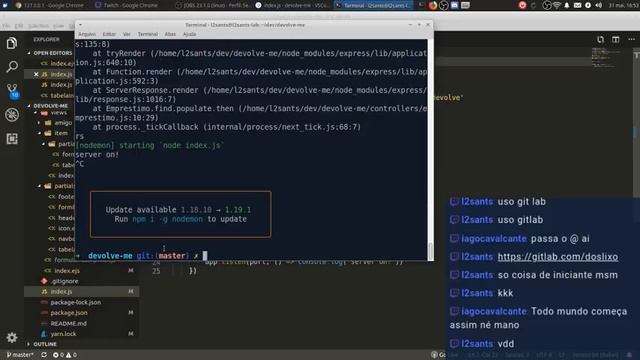Open the Terminal menu in the terminal window

pyautogui.click(x=148, y=34)
